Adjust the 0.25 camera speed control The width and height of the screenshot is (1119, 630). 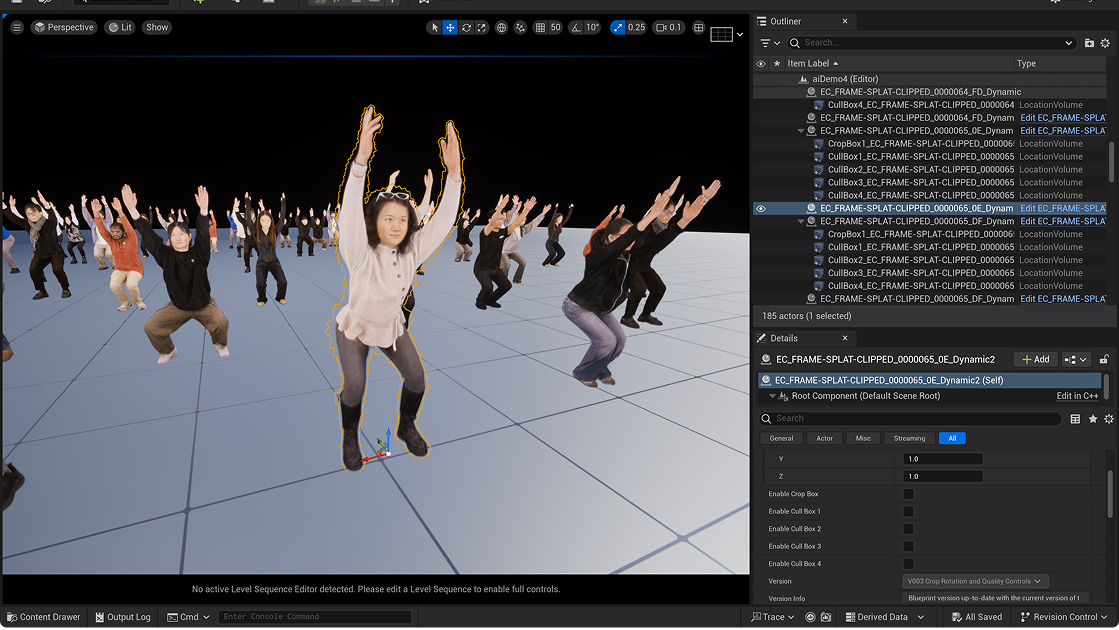tap(638, 27)
